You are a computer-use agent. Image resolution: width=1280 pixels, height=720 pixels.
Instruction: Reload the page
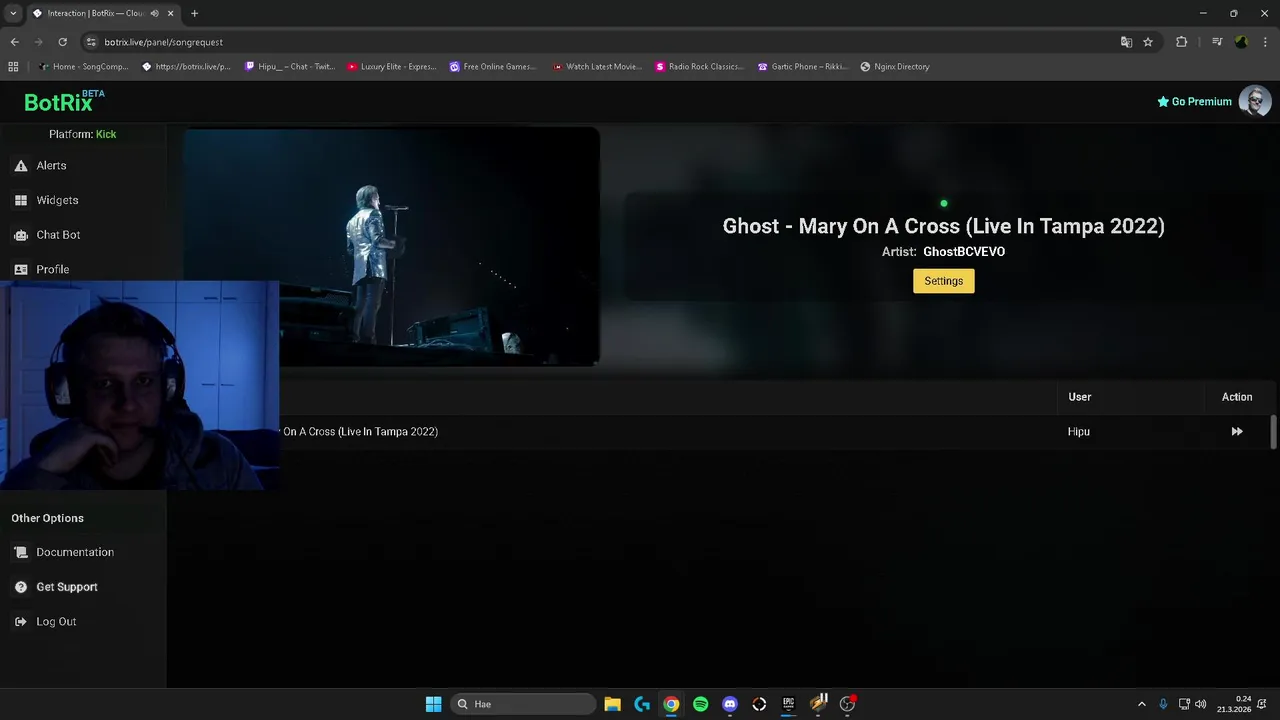[62, 42]
